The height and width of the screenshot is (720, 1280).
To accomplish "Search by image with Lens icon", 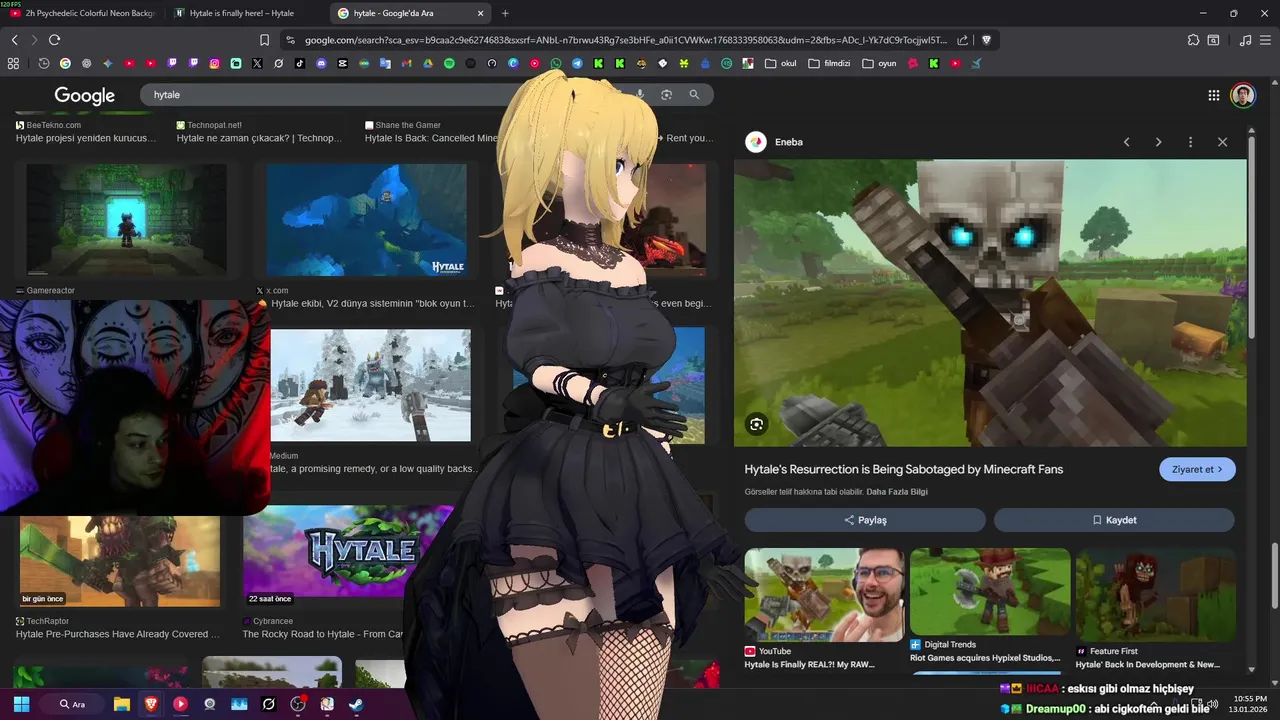I will pyautogui.click(x=666, y=94).
